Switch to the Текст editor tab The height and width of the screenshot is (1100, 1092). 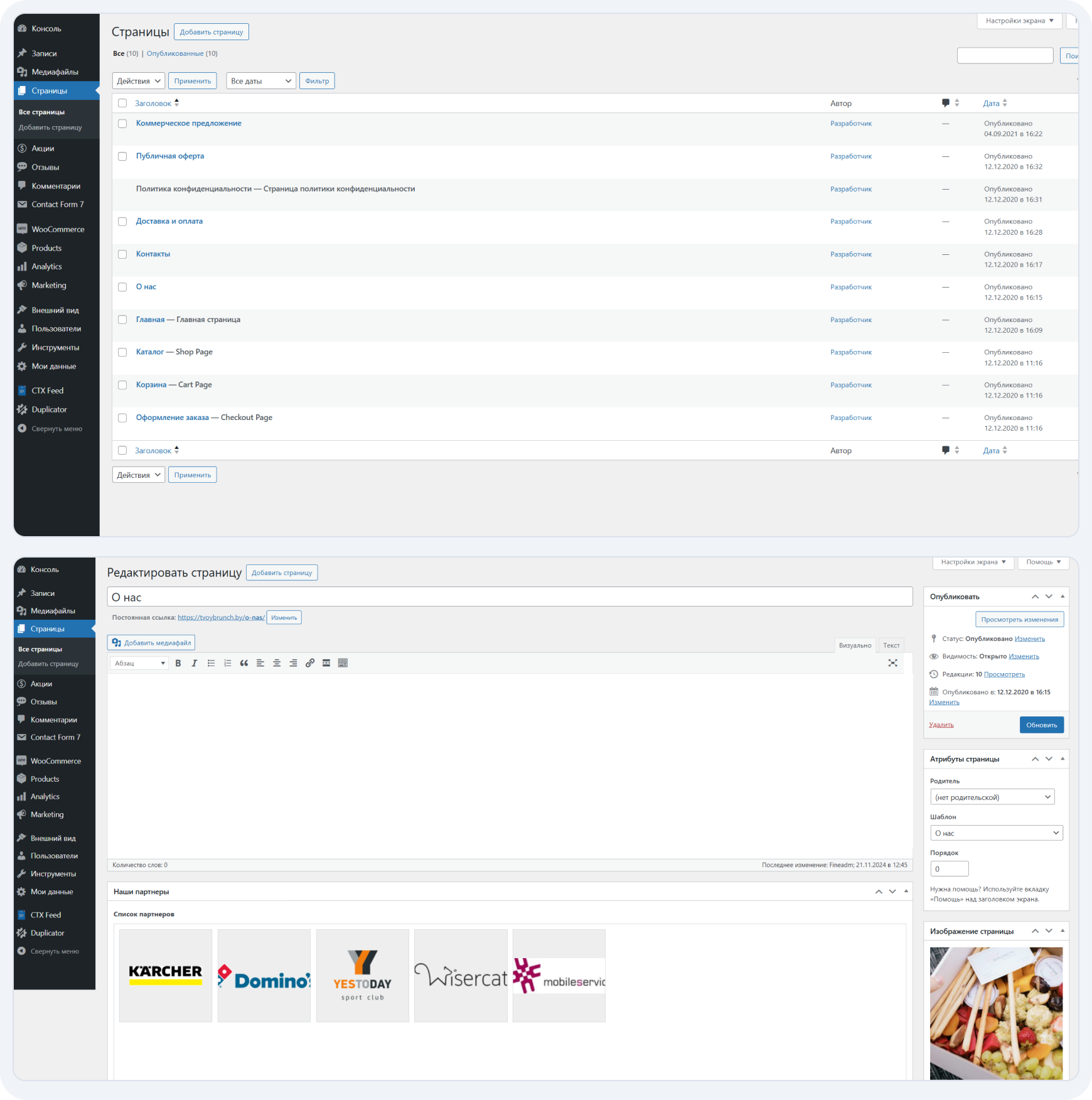coord(891,645)
